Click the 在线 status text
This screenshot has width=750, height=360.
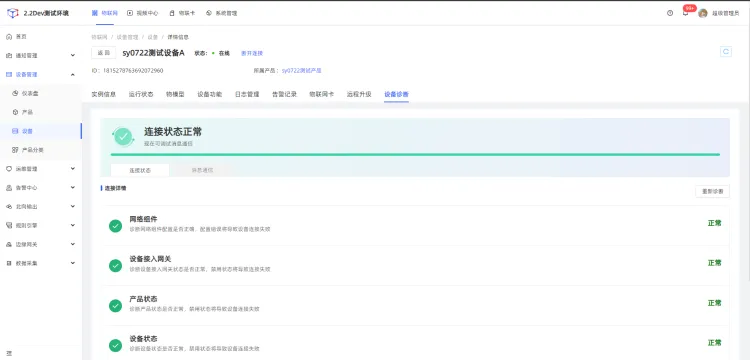(224, 53)
